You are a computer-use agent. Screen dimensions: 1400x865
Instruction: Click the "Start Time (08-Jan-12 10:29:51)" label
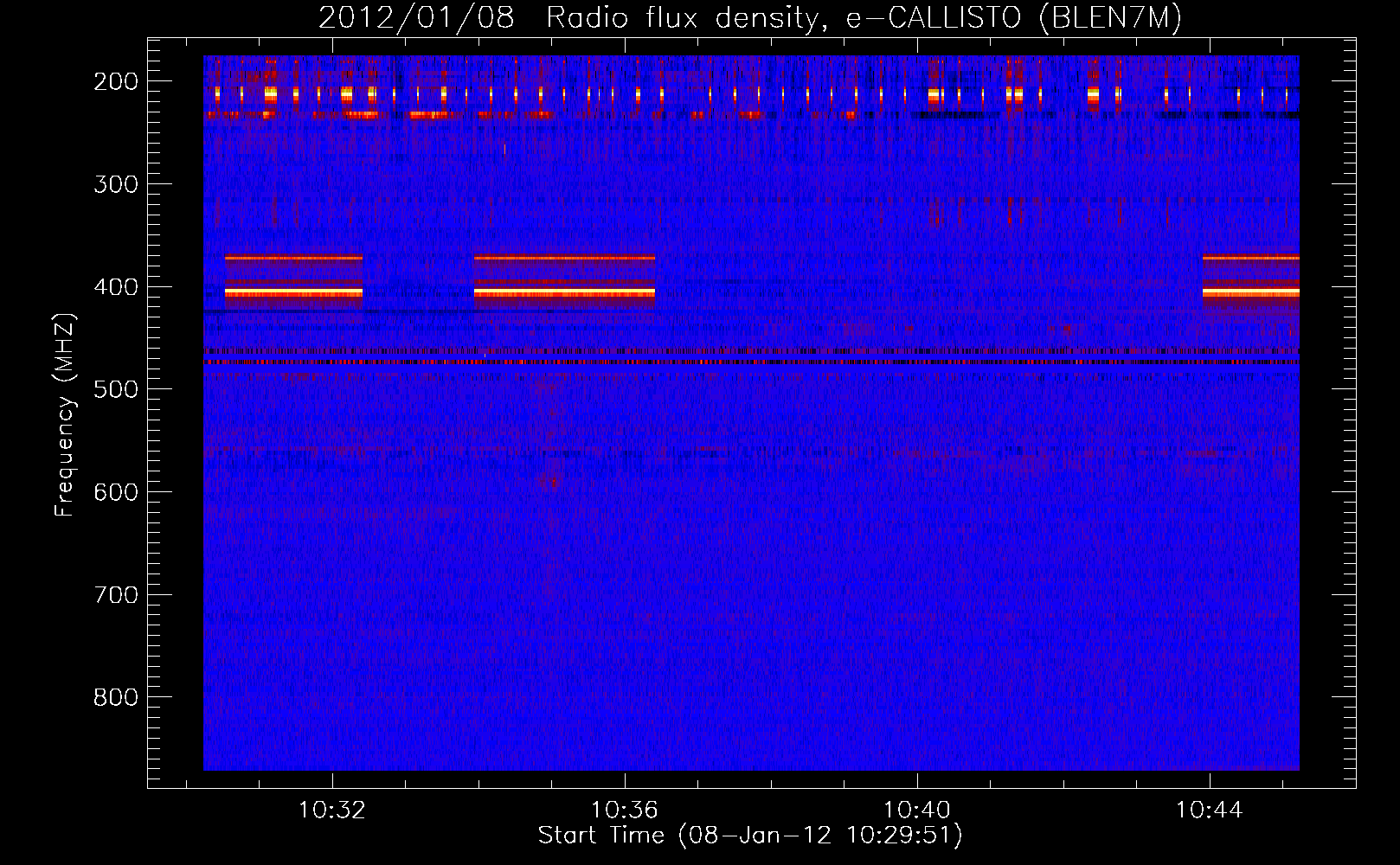coord(750,836)
